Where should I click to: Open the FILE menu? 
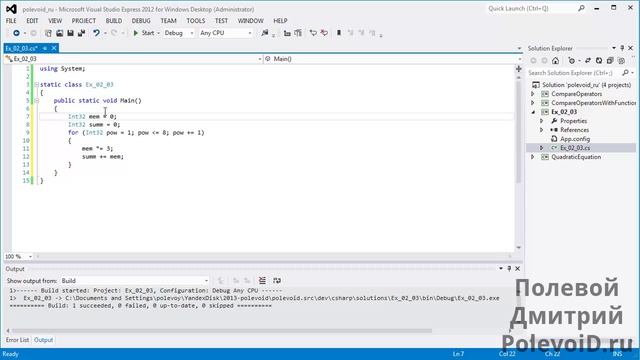(x=11, y=21)
